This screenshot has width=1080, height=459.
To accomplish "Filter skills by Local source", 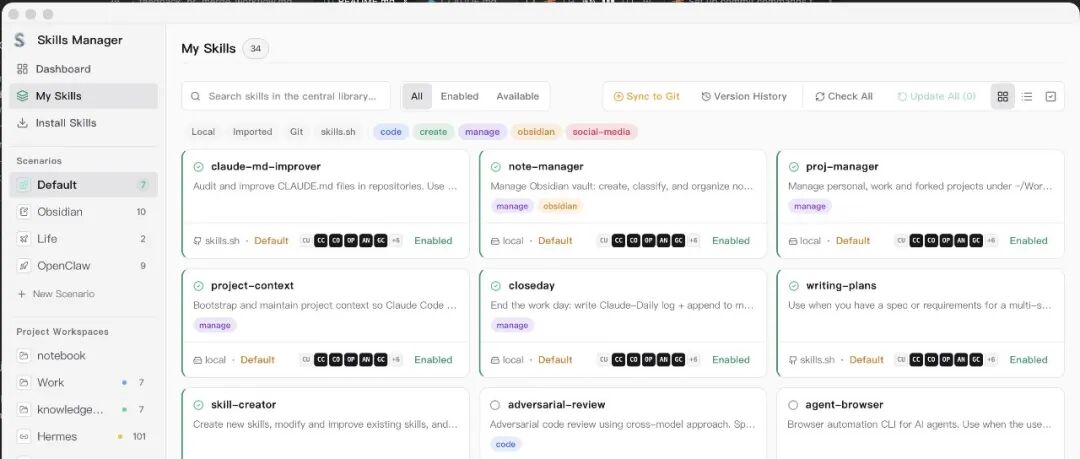I will pyautogui.click(x=203, y=132).
